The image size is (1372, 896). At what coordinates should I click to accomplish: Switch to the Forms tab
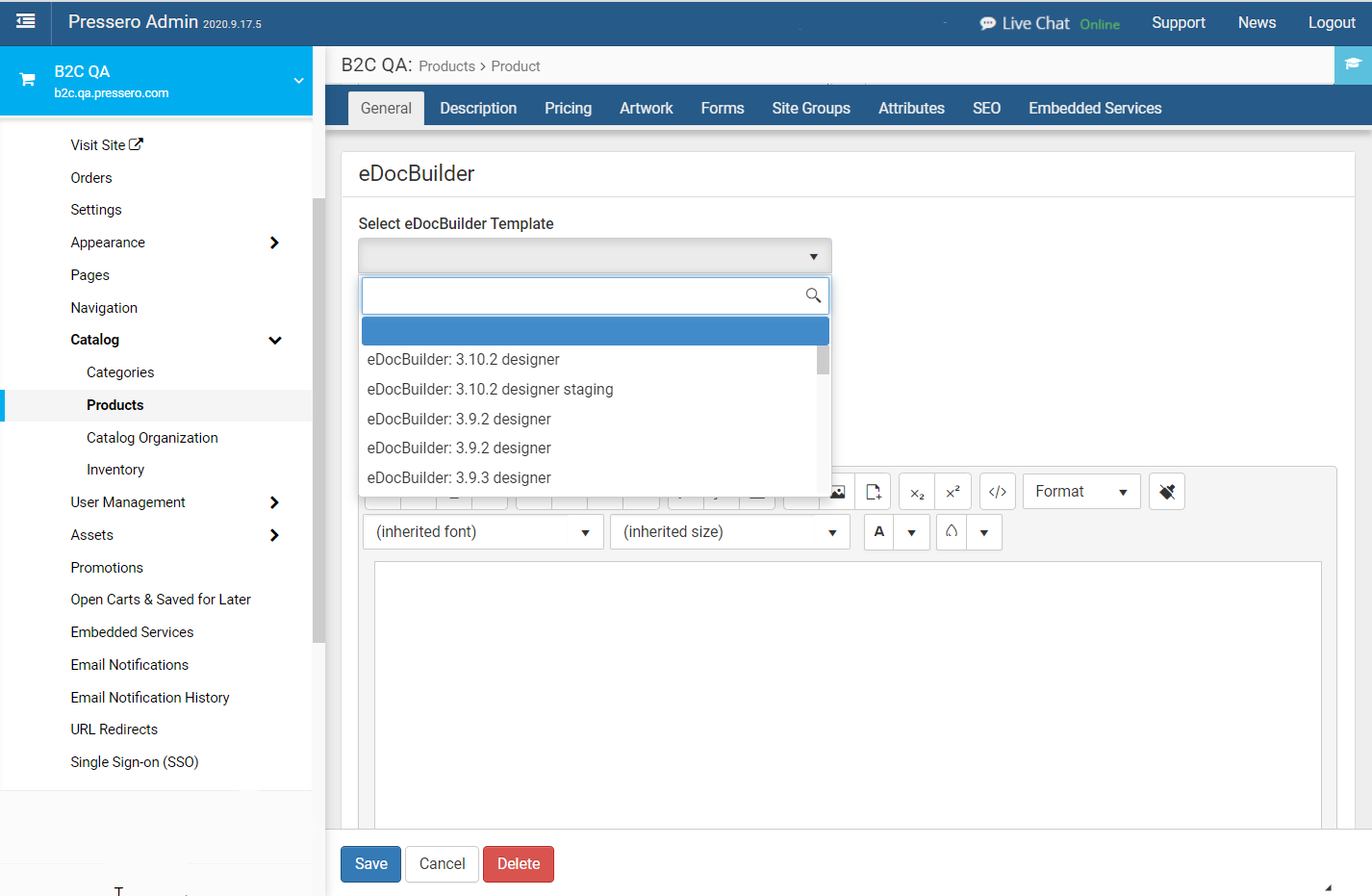tap(723, 109)
